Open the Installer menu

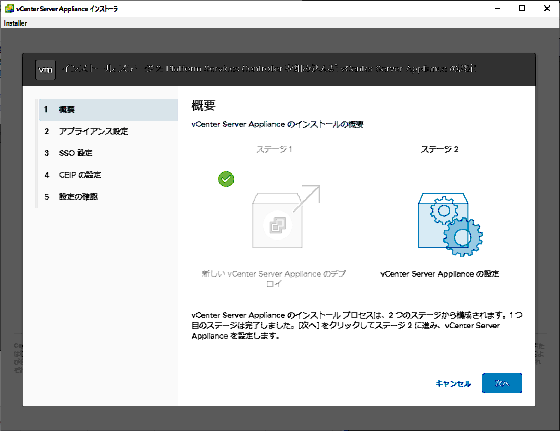point(15,23)
